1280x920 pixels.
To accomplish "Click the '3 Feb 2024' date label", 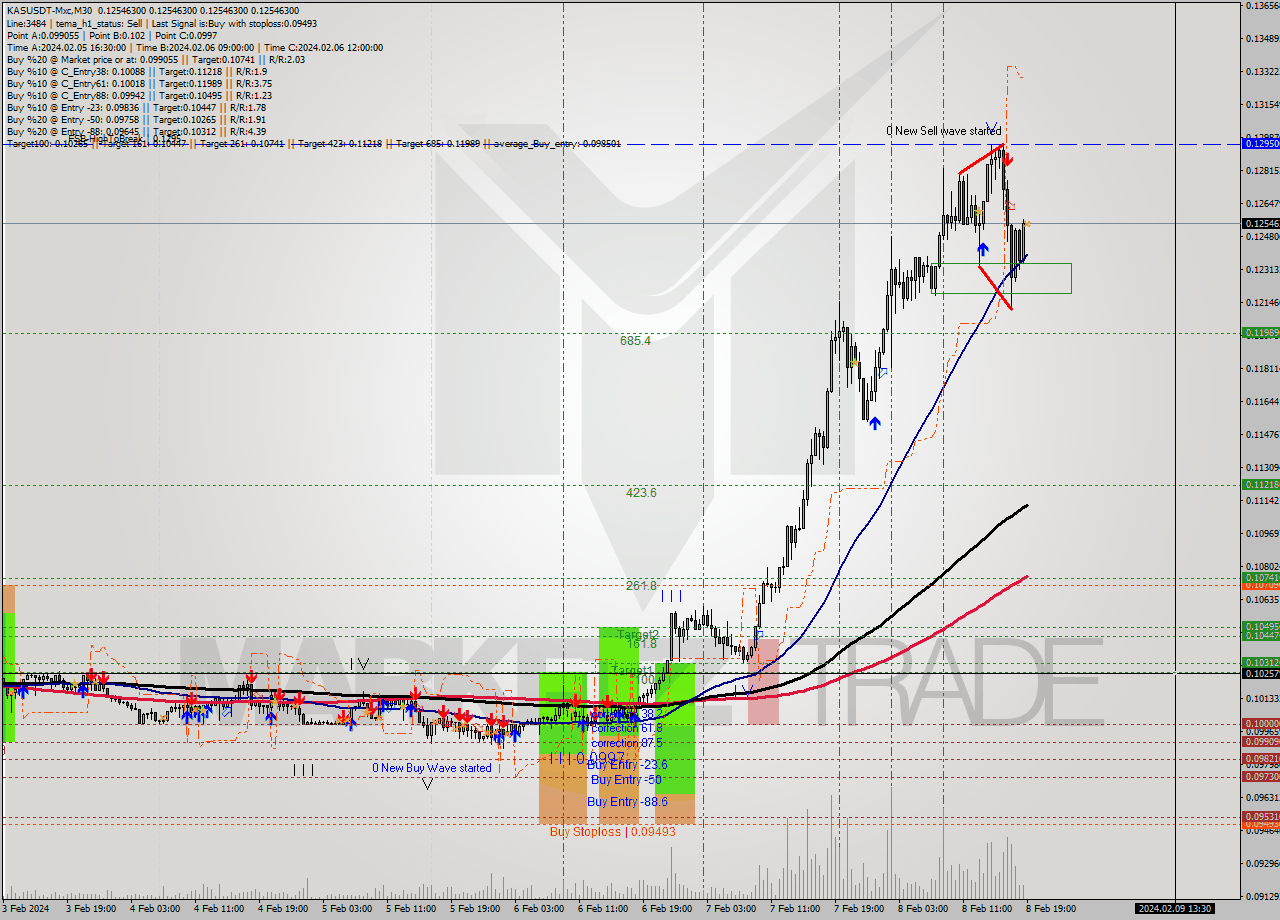I will point(27,909).
